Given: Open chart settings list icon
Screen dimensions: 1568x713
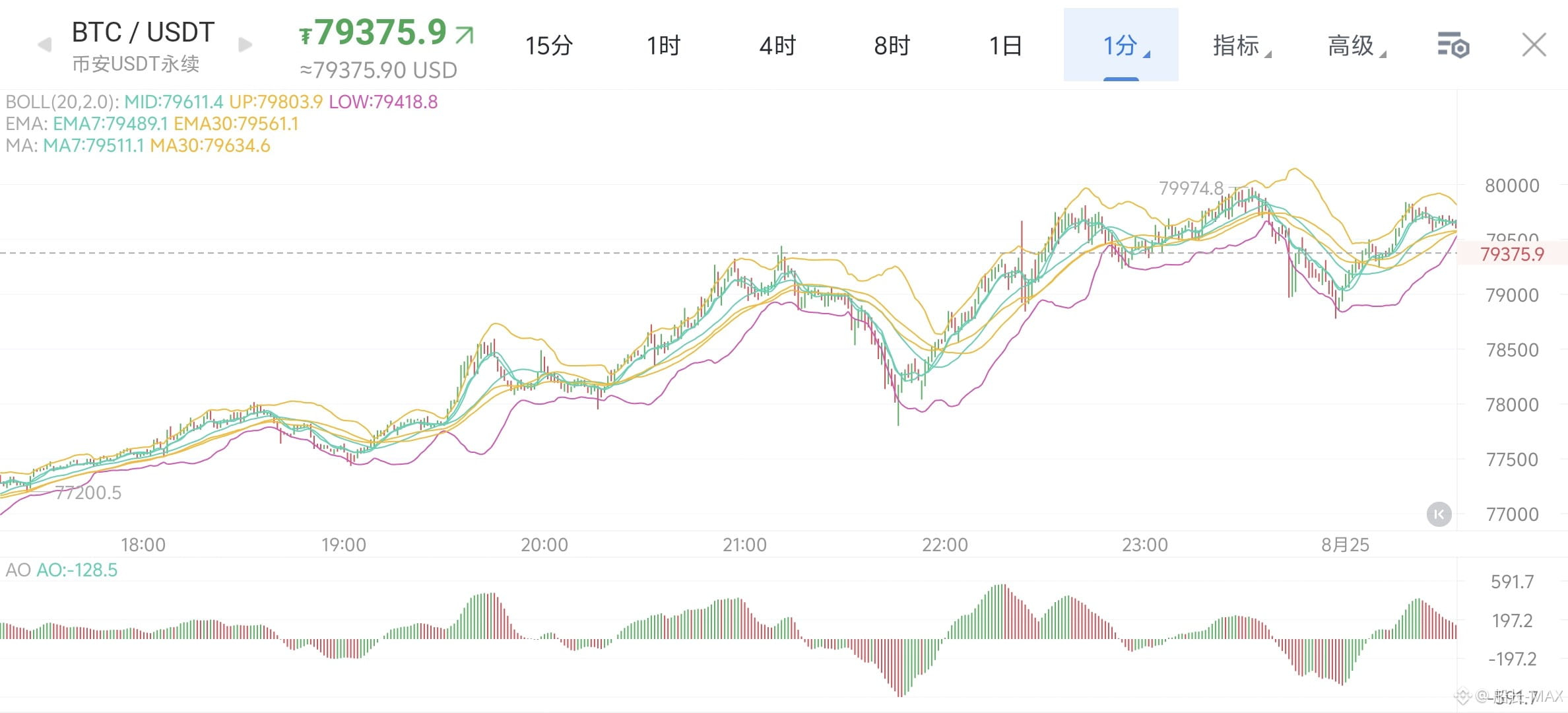Looking at the screenshot, I should coord(1453,46).
